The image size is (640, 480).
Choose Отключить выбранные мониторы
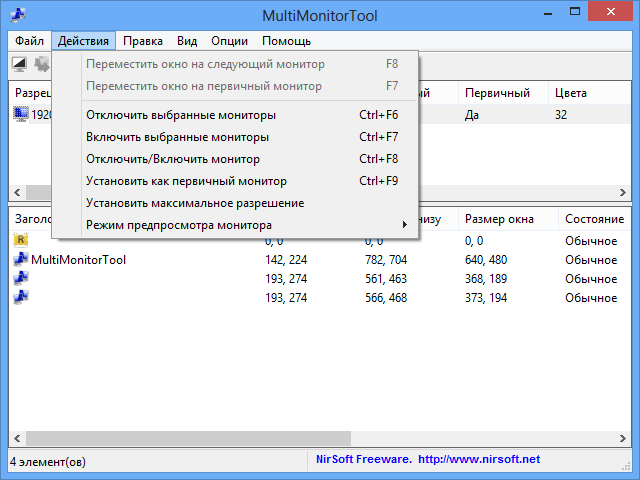coord(235,115)
